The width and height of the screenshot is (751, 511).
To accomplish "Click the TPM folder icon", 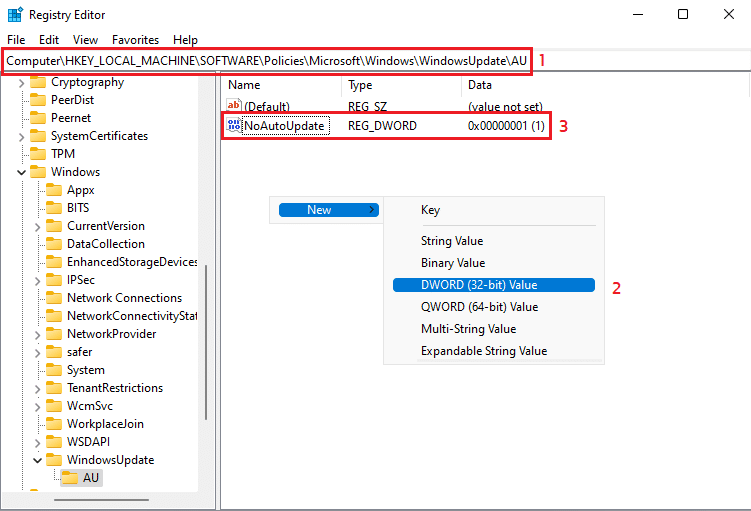I will [38, 154].
